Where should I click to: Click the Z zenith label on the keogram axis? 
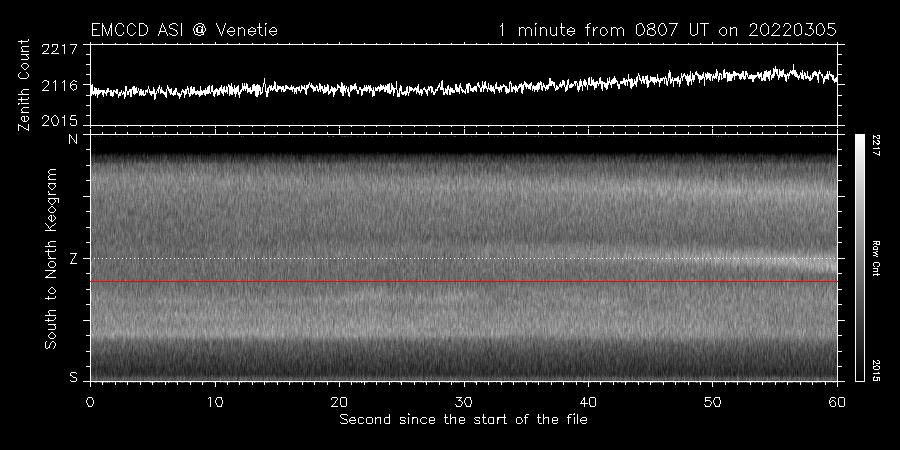pos(73,259)
